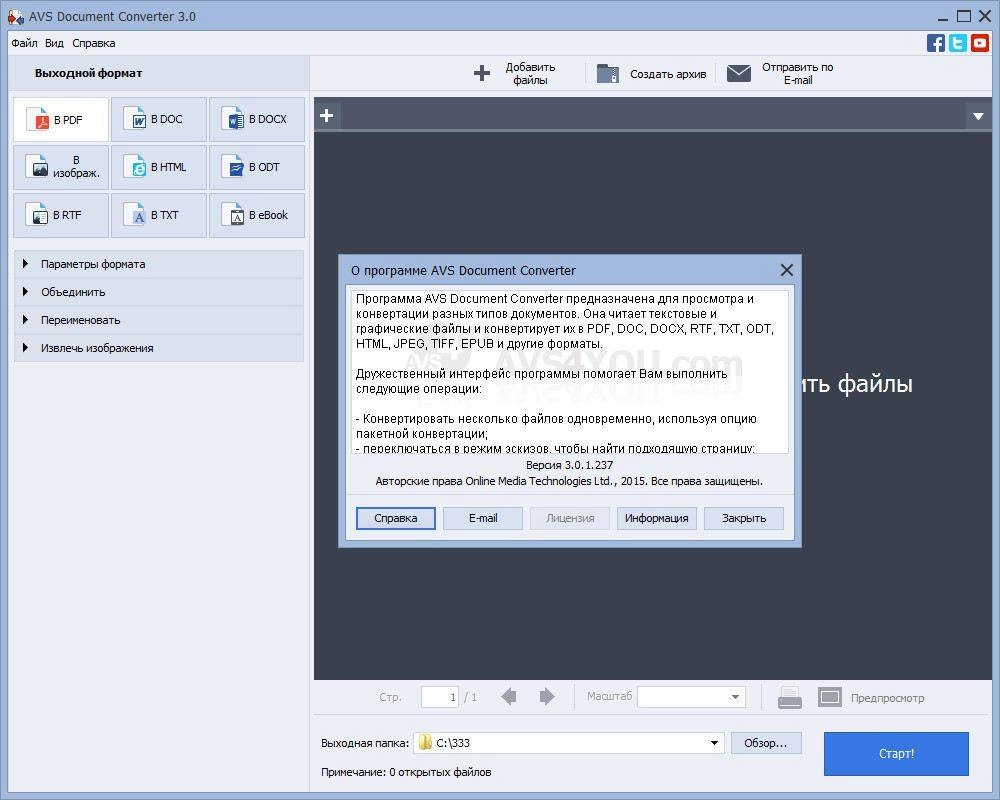The height and width of the screenshot is (800, 1000).
Task: Click the Выходная папка label
Action: coord(365,743)
